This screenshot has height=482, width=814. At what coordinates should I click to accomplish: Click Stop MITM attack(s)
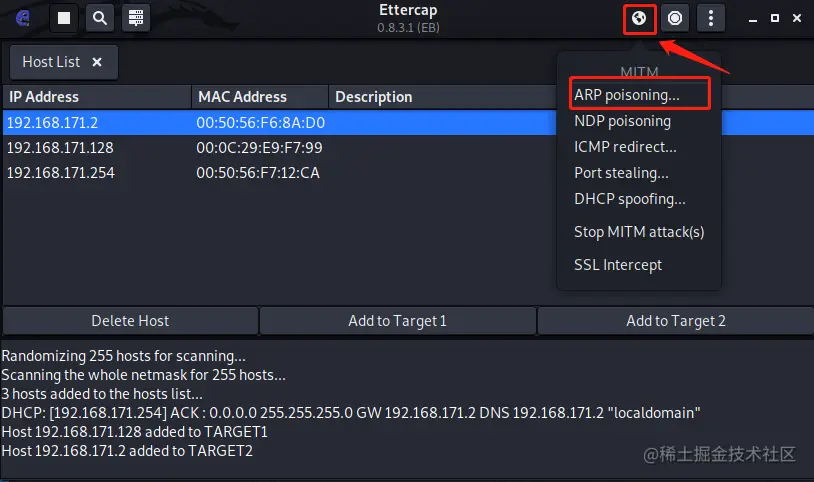click(x=639, y=232)
